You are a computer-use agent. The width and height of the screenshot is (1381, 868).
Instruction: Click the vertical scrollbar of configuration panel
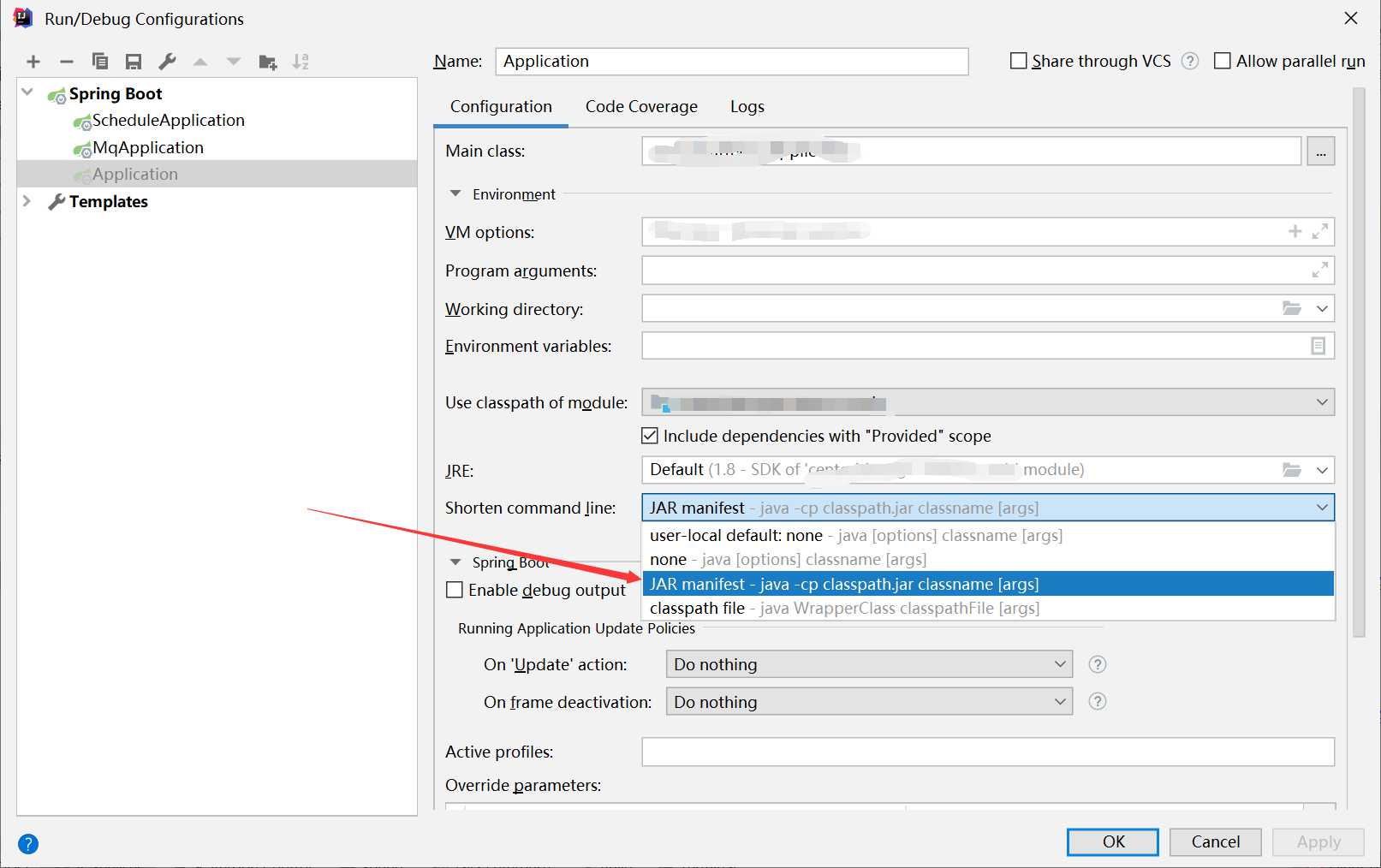click(x=1359, y=362)
